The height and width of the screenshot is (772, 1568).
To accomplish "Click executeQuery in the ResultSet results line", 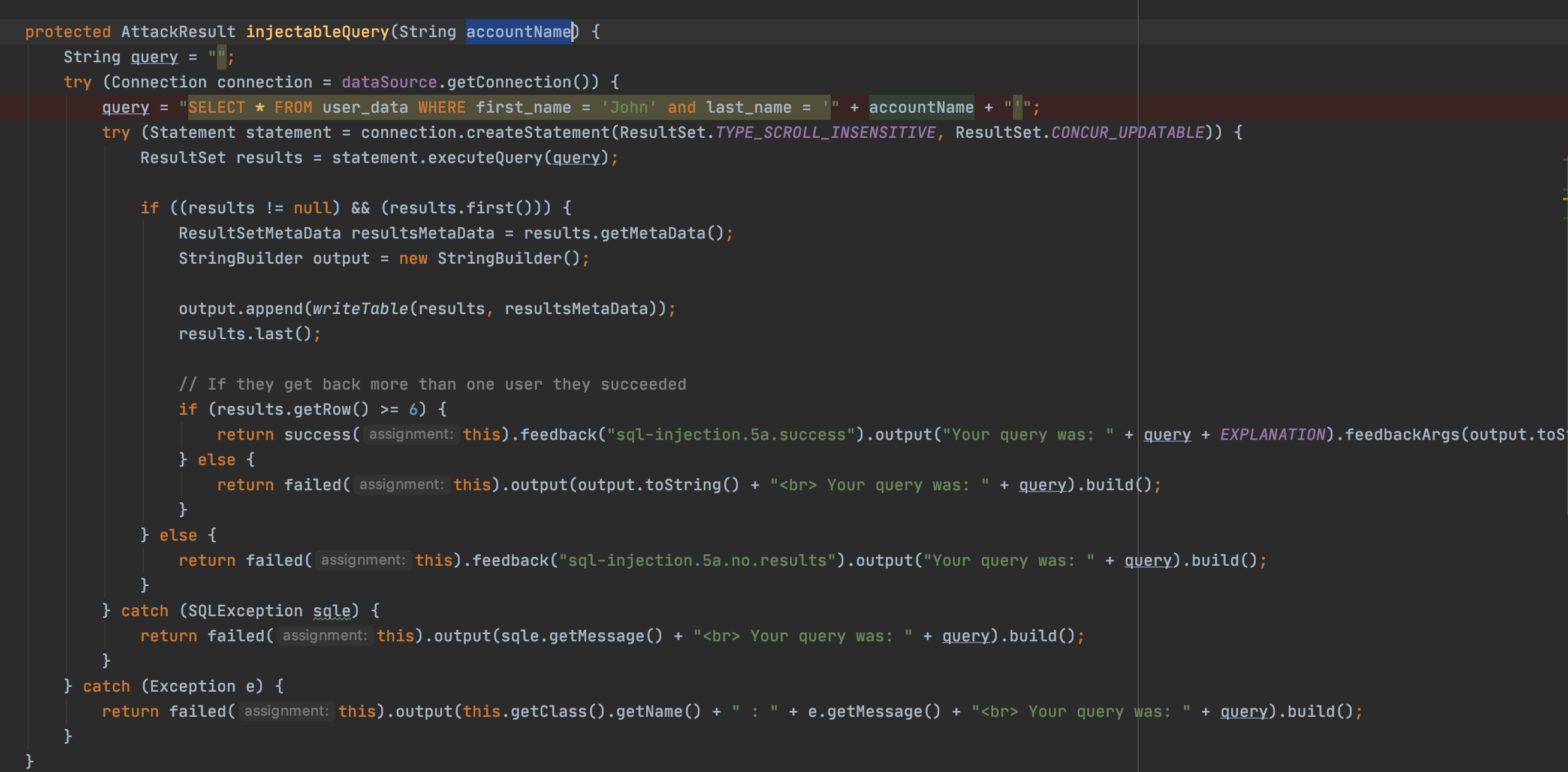I will tap(484, 158).
